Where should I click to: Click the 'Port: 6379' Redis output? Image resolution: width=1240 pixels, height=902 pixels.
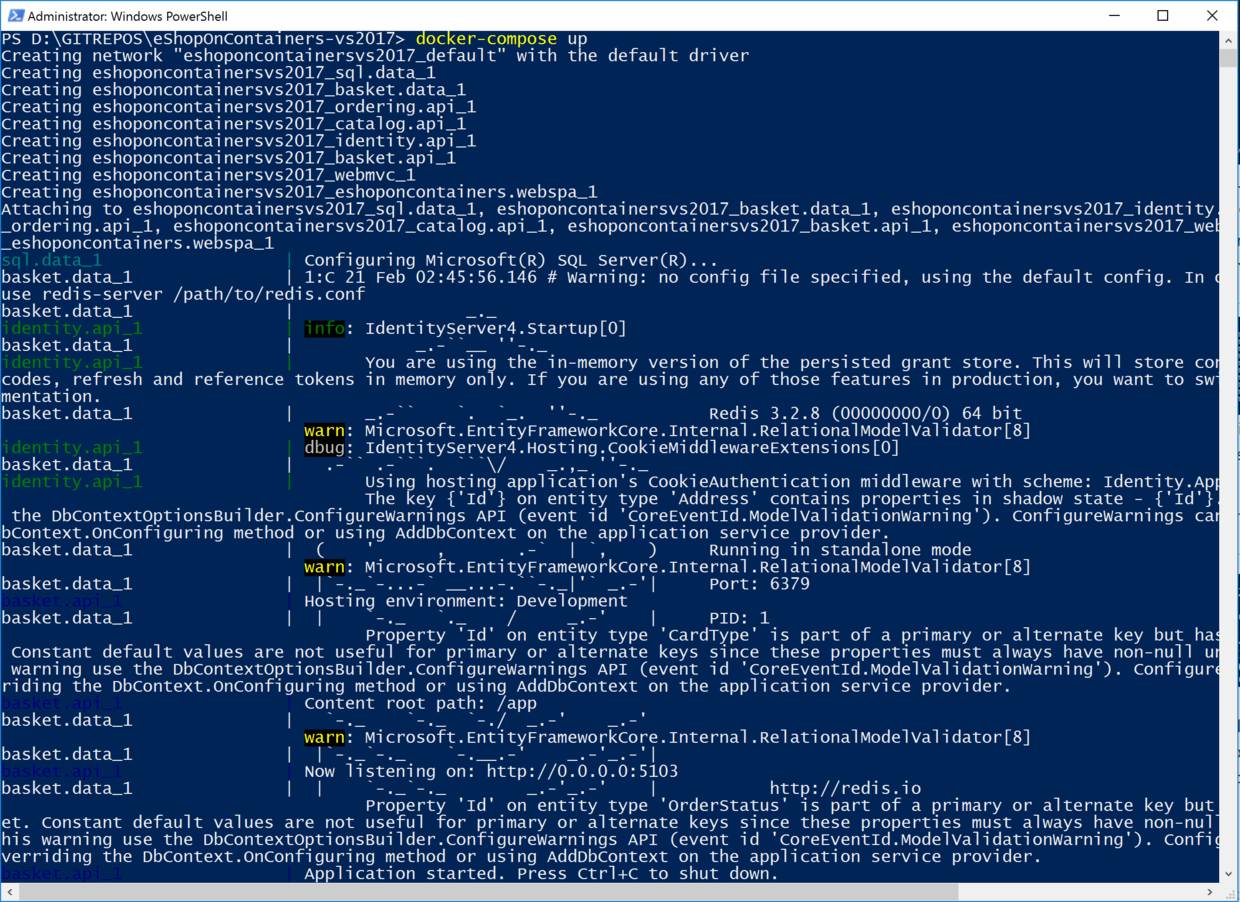[759, 583]
